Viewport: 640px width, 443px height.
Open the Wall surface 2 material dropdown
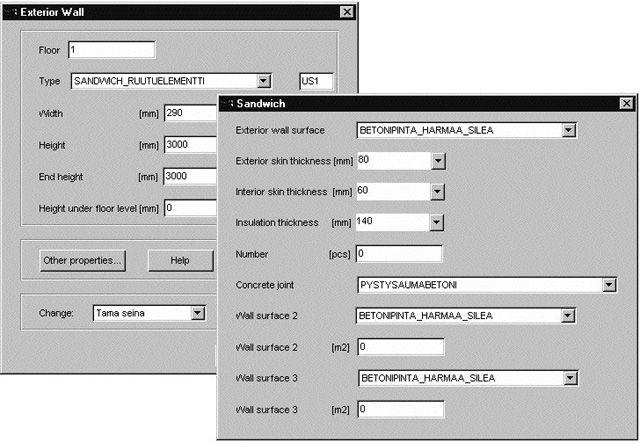(568, 316)
